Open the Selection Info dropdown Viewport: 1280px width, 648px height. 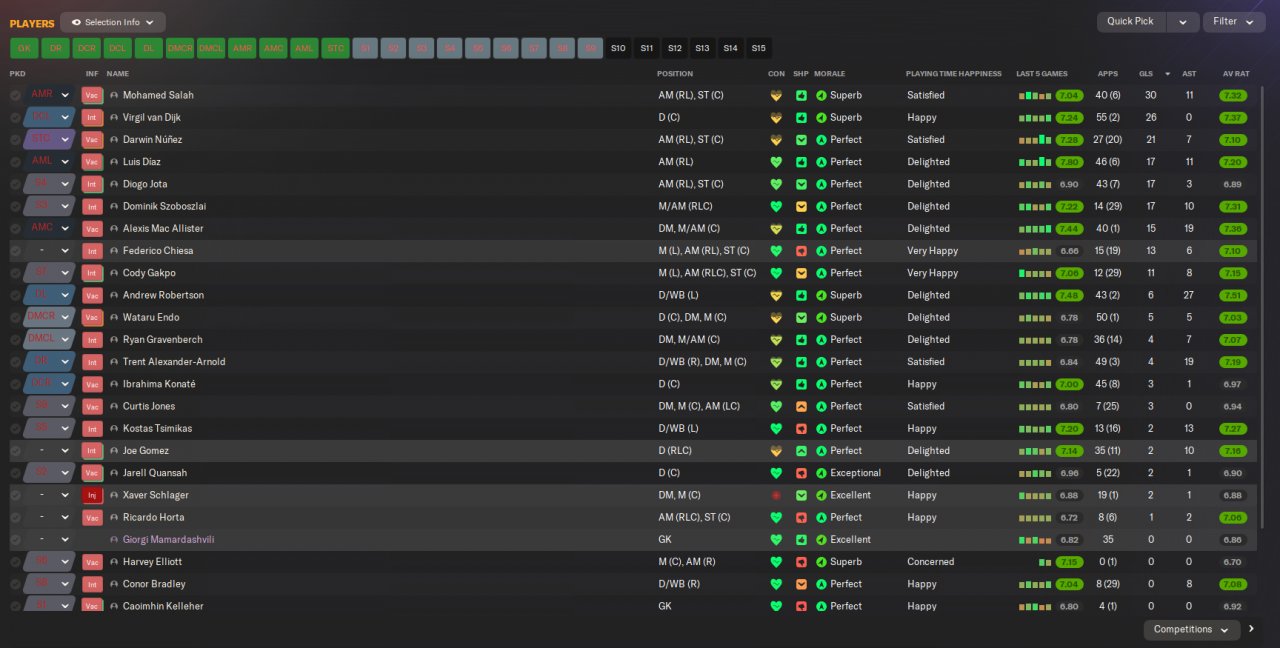coord(112,22)
